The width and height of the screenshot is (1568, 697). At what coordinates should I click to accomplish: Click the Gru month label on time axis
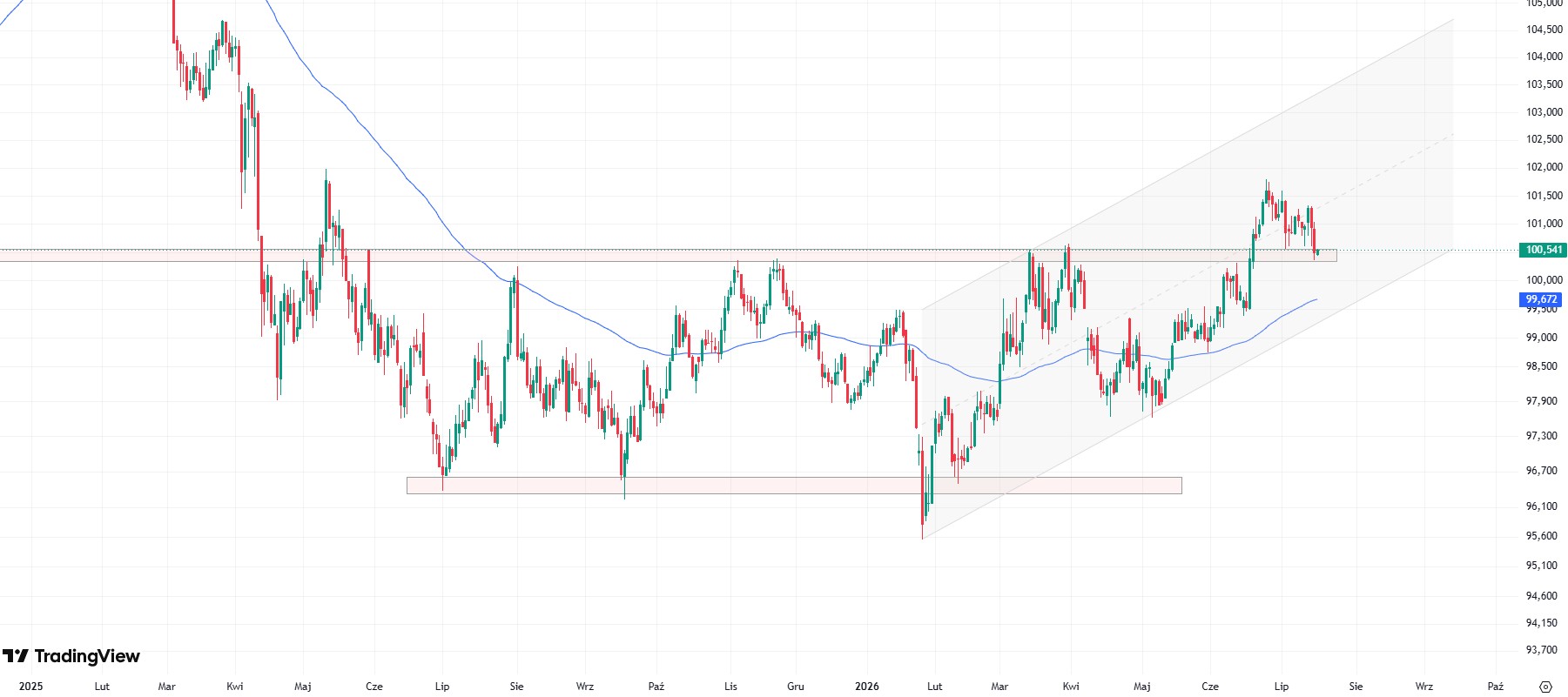(x=796, y=687)
